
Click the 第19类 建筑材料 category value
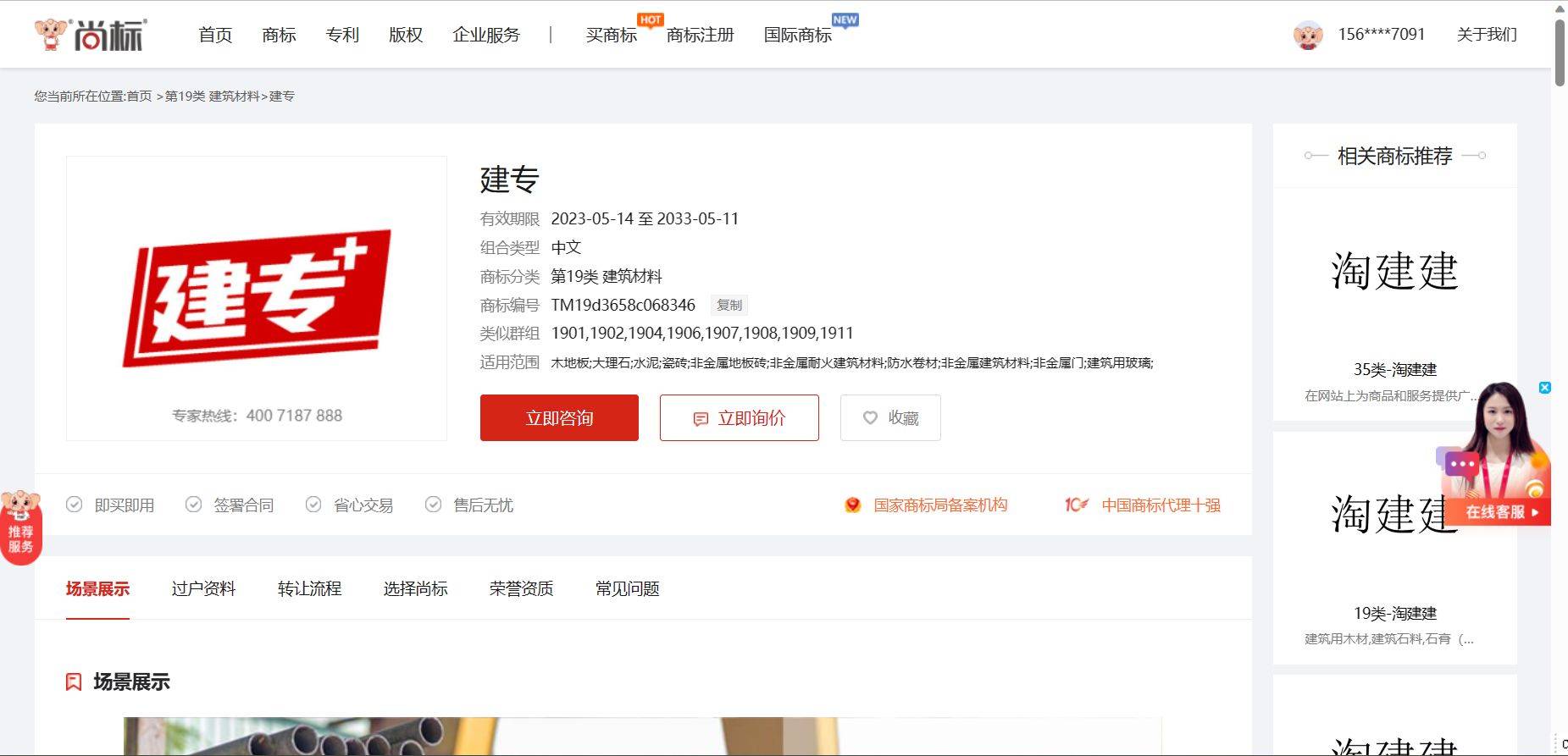click(x=607, y=276)
